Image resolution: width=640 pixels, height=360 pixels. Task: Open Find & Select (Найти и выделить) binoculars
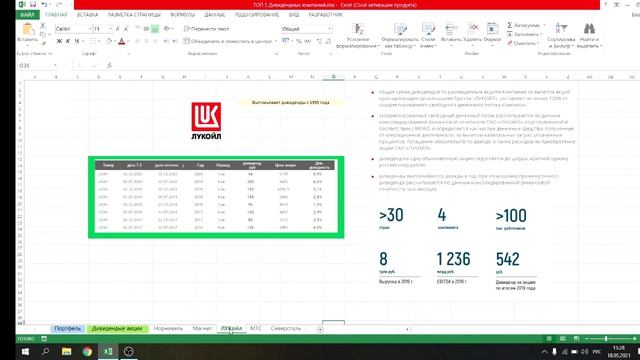[589, 36]
